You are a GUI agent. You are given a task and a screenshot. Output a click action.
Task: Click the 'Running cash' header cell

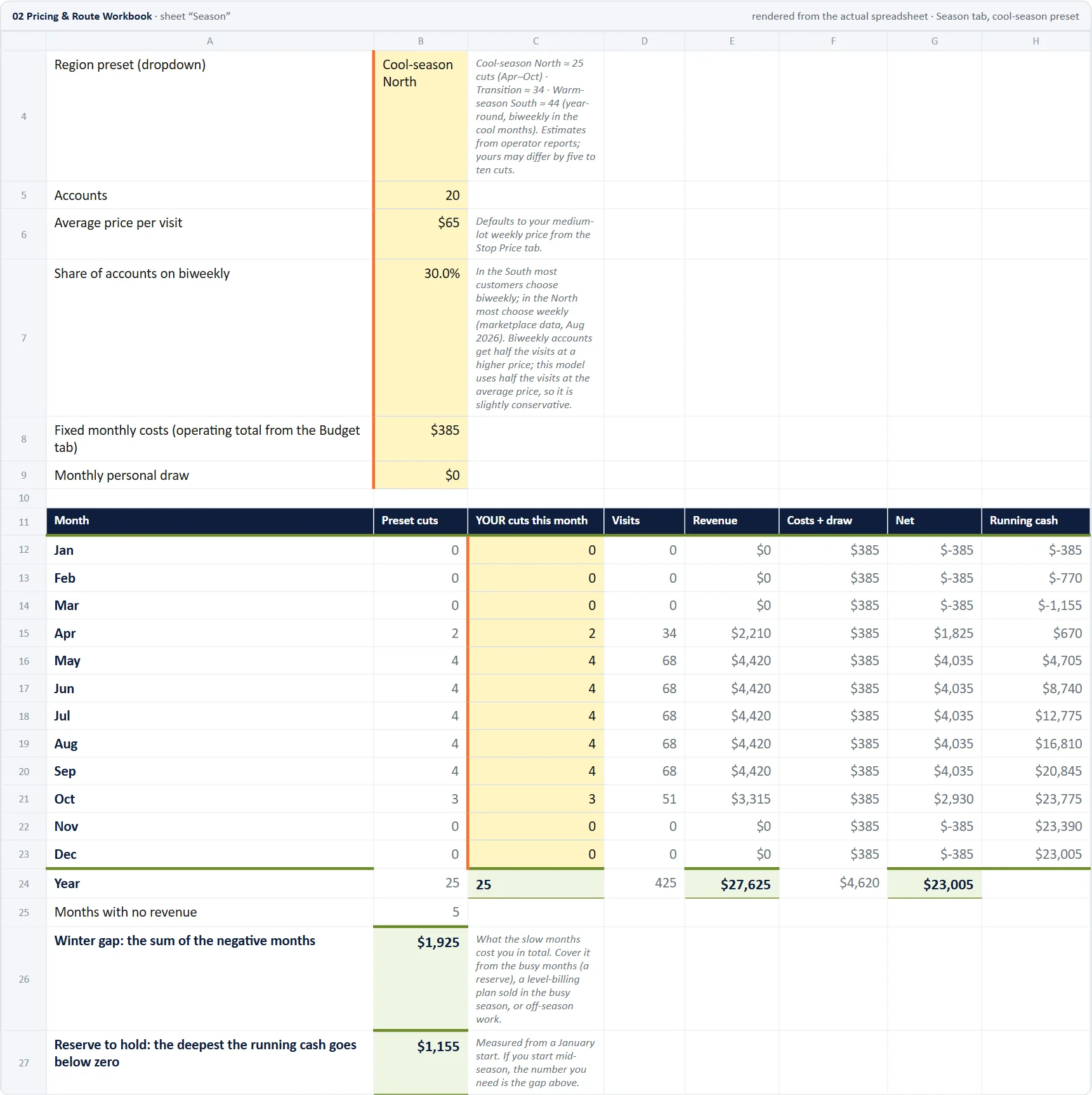point(1036,521)
